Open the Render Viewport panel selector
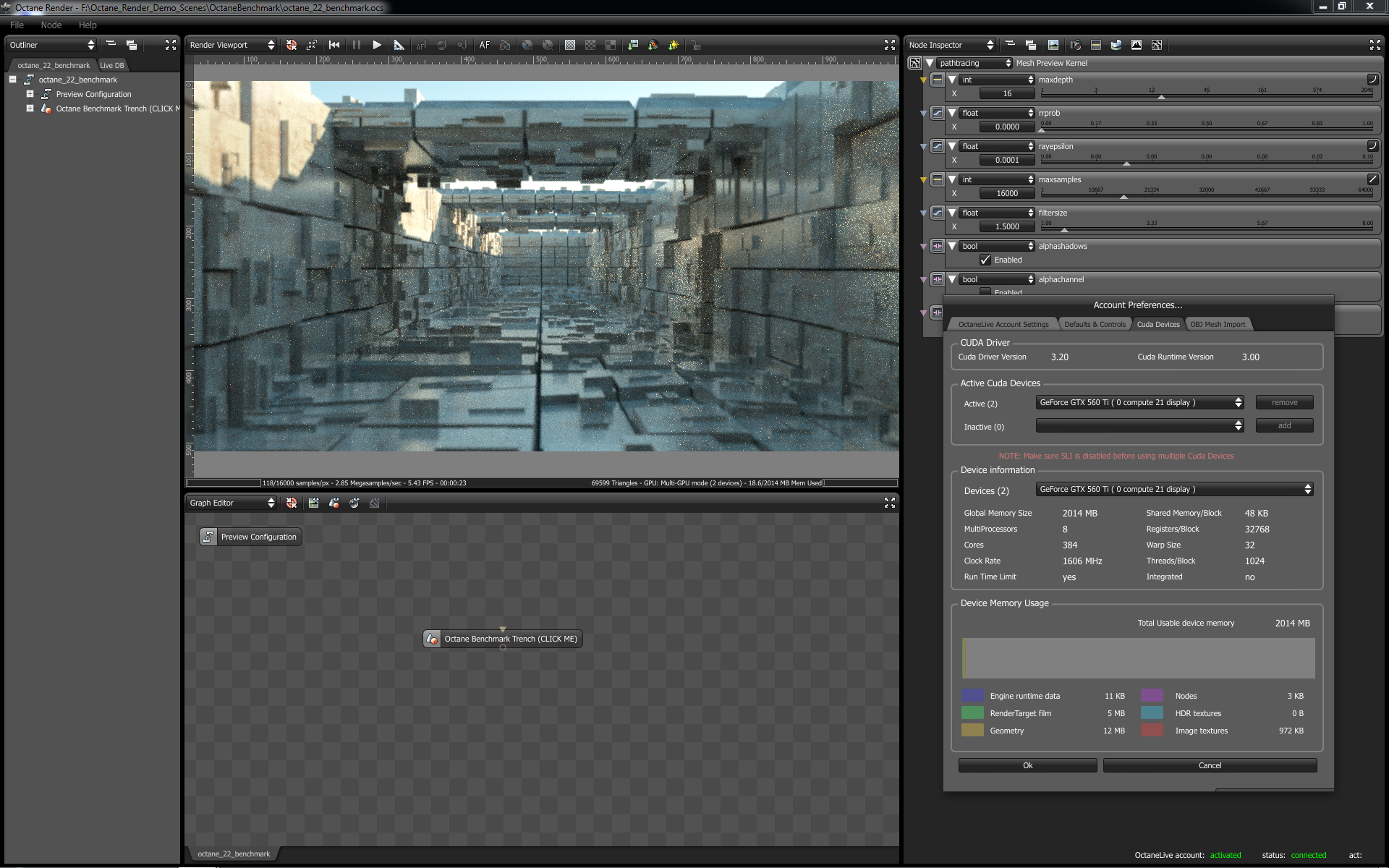Image resolution: width=1389 pixels, height=868 pixels. [231, 45]
